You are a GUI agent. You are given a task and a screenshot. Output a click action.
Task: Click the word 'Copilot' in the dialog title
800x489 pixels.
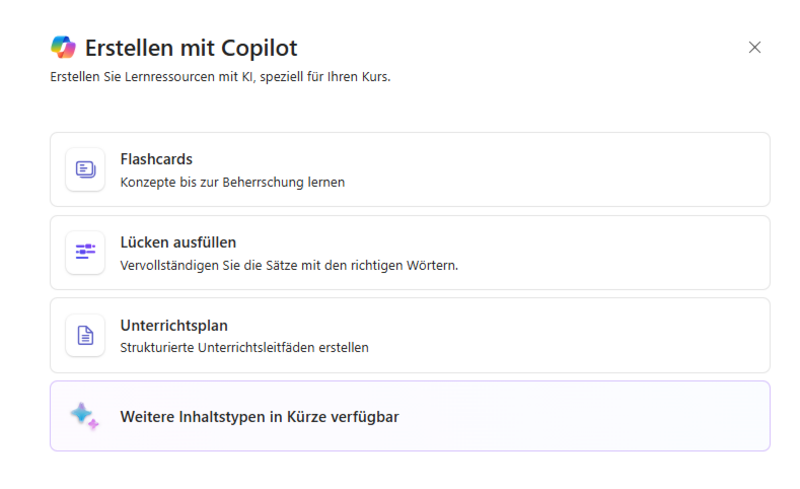[x=258, y=47]
